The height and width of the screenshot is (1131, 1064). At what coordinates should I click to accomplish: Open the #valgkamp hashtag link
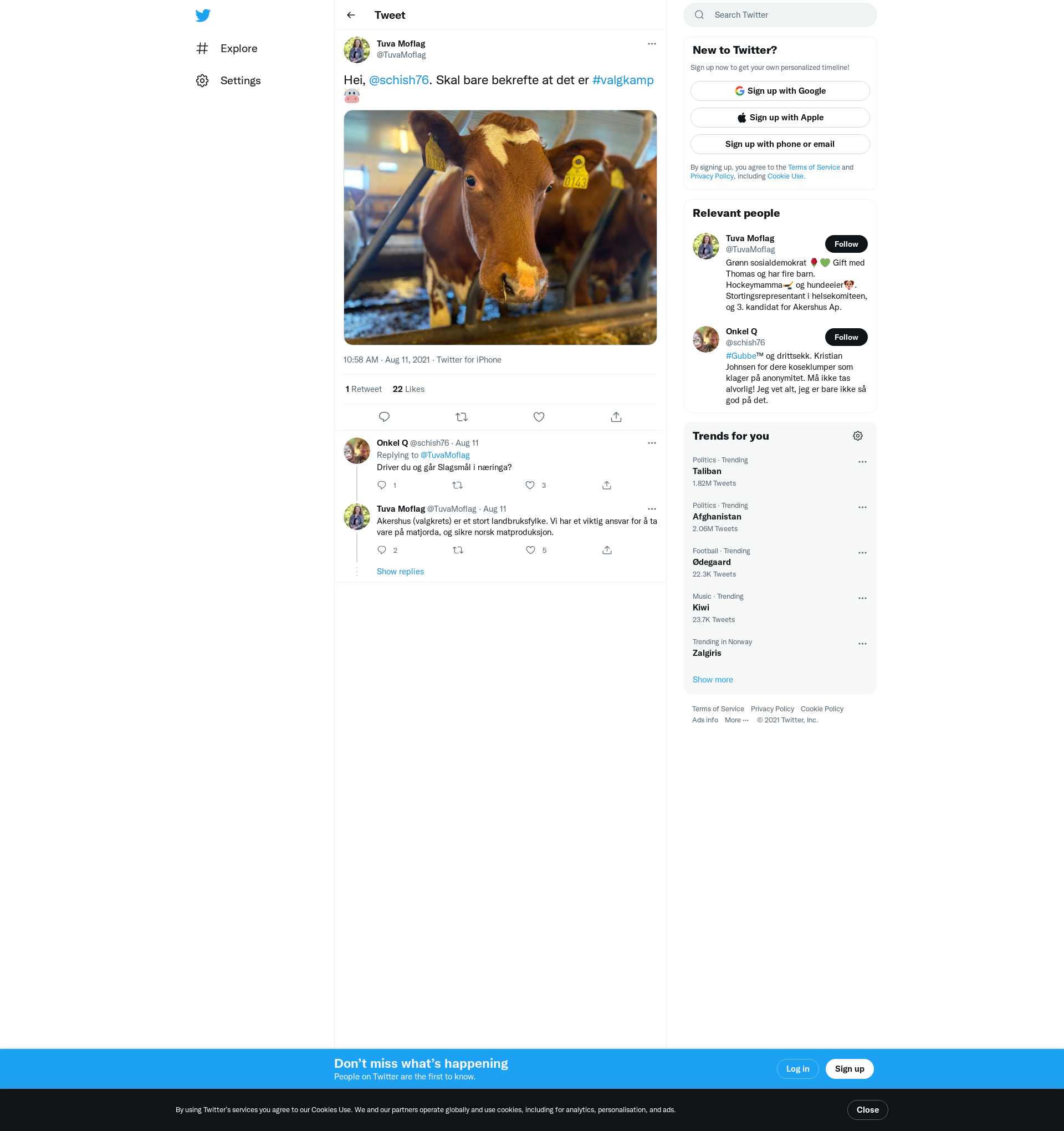click(623, 80)
